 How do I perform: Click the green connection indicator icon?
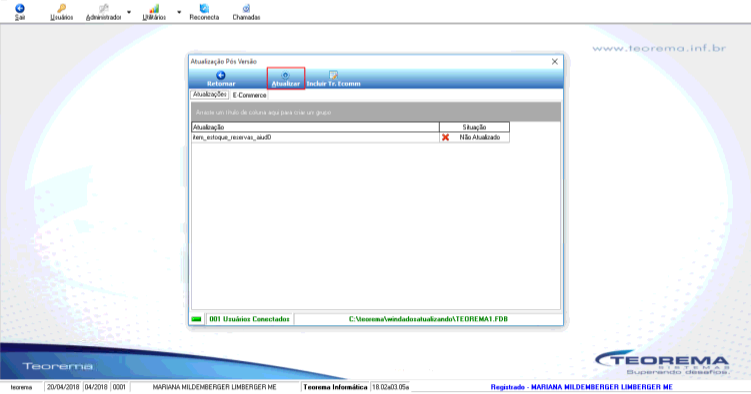(196, 319)
